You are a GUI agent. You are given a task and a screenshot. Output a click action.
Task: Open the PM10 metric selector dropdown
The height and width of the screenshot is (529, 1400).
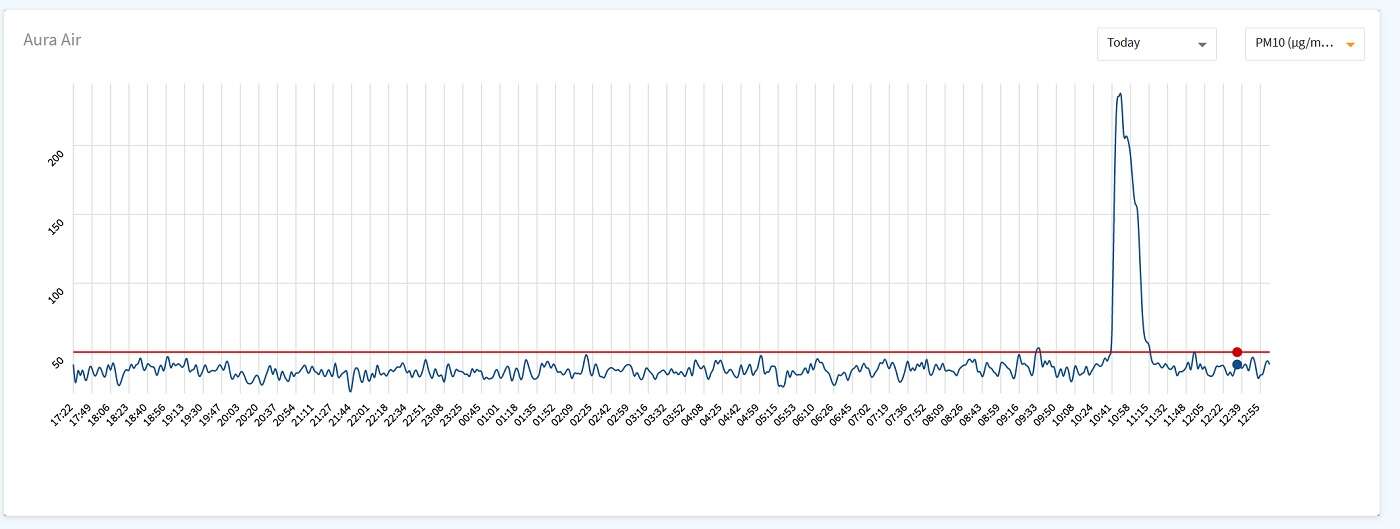tap(1304, 44)
